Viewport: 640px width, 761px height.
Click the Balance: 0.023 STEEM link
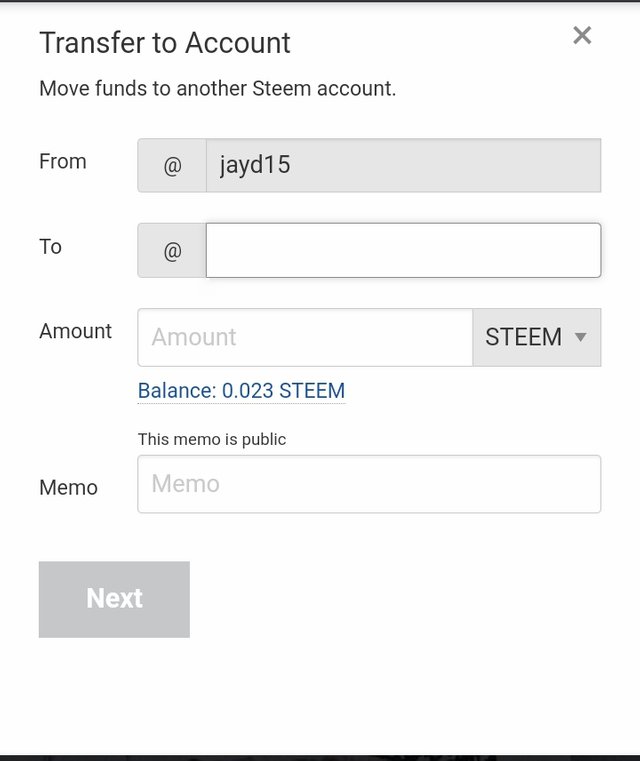pyautogui.click(x=241, y=390)
